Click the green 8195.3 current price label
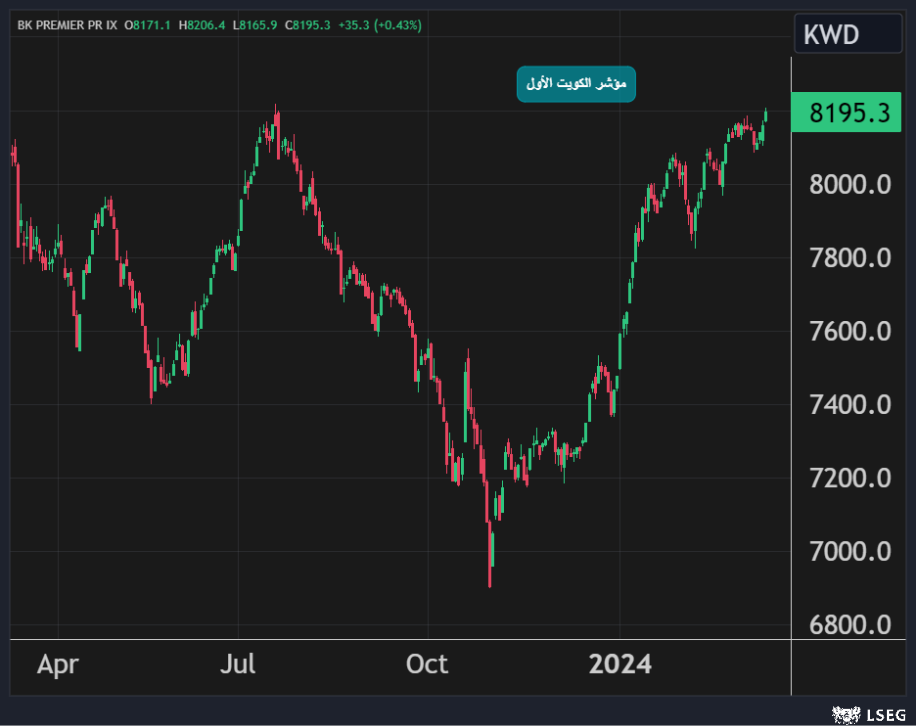 coord(849,113)
